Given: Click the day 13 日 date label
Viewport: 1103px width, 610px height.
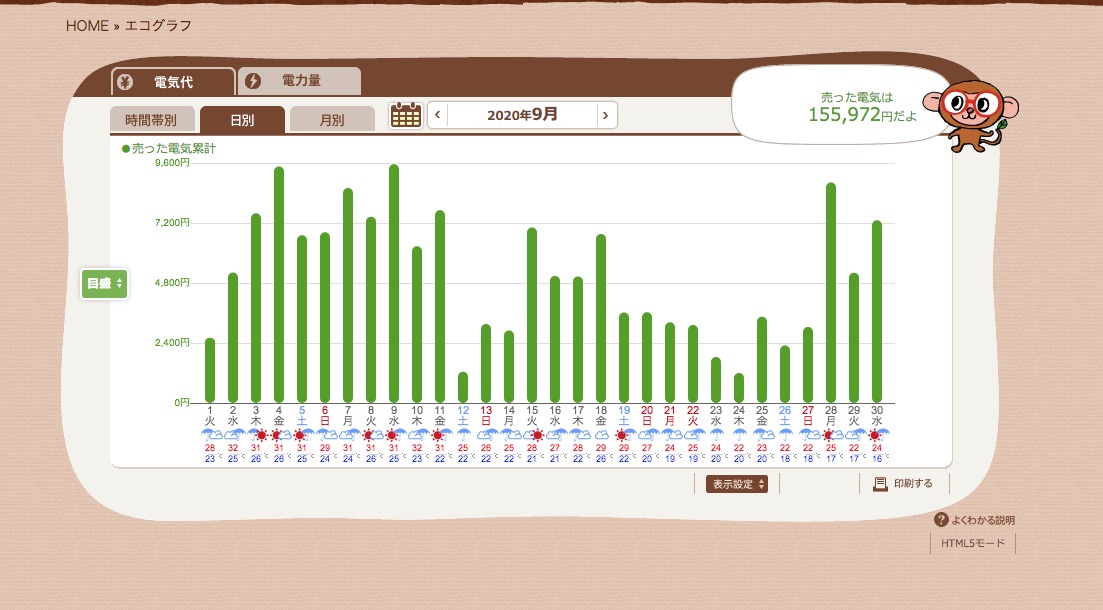Looking at the screenshot, I should [x=486, y=415].
